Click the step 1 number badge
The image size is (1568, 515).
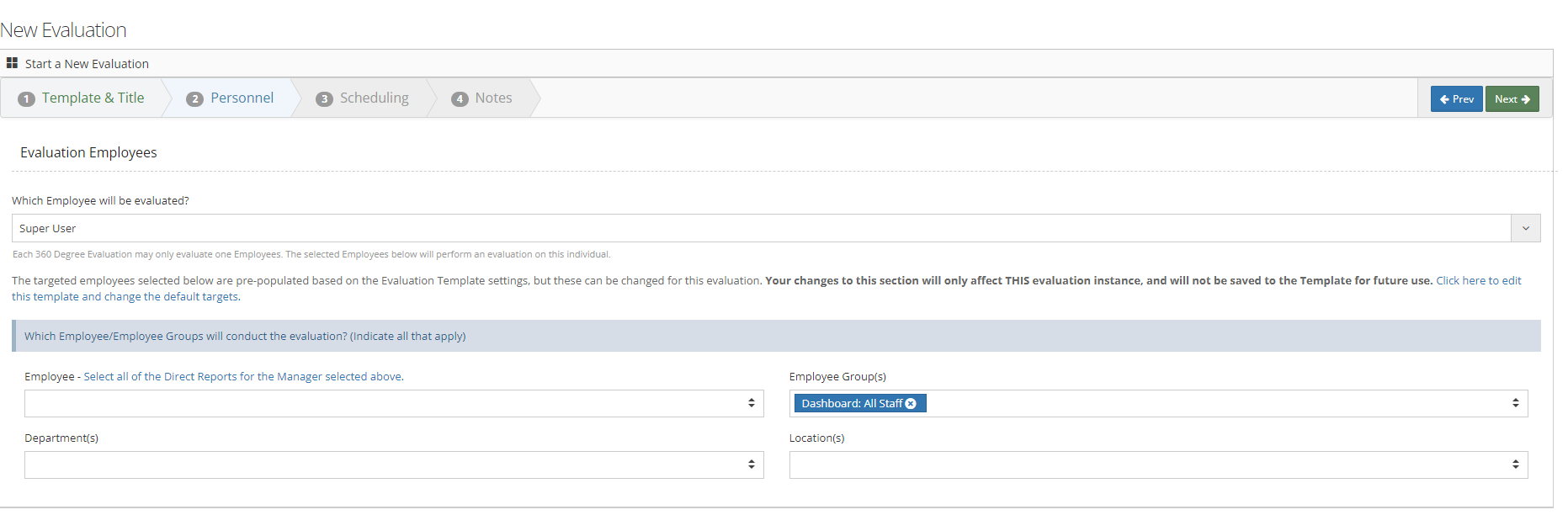click(x=27, y=99)
